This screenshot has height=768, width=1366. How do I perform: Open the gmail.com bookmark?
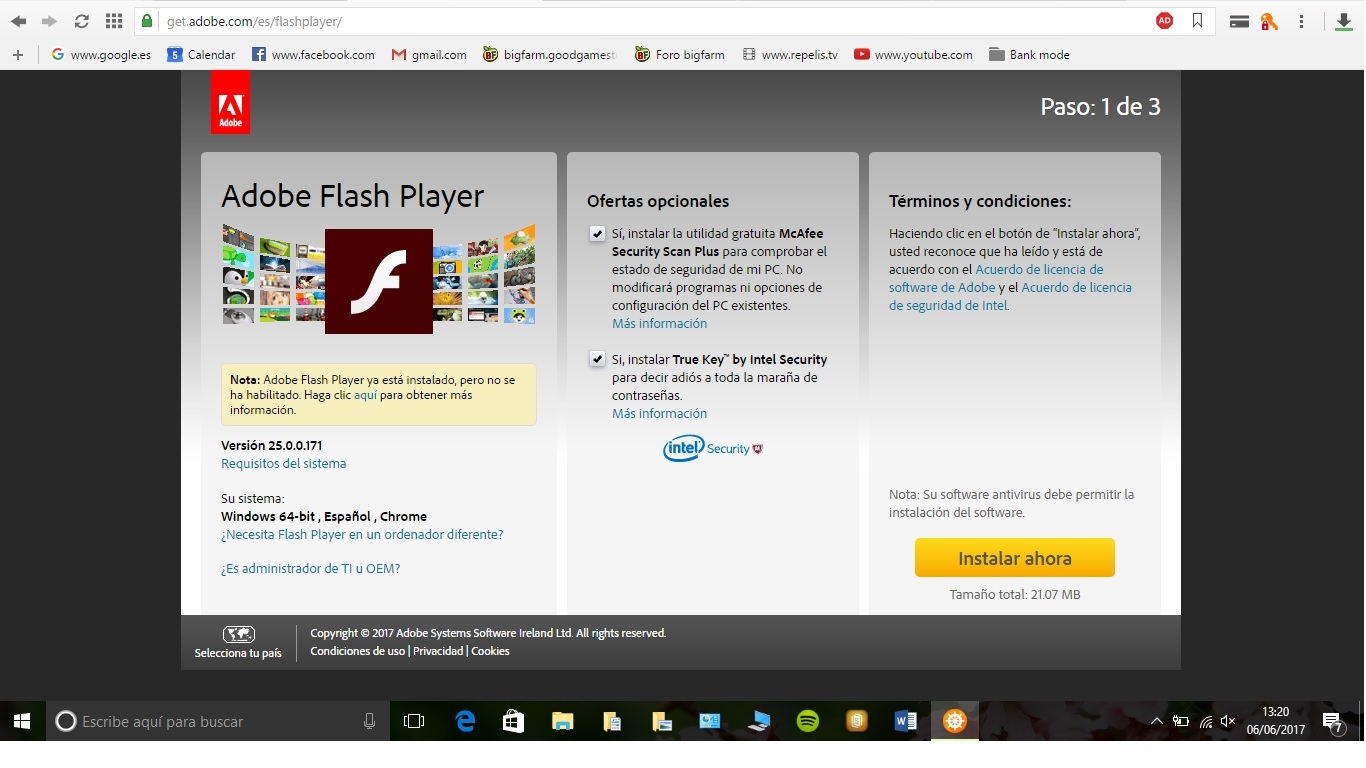point(429,55)
